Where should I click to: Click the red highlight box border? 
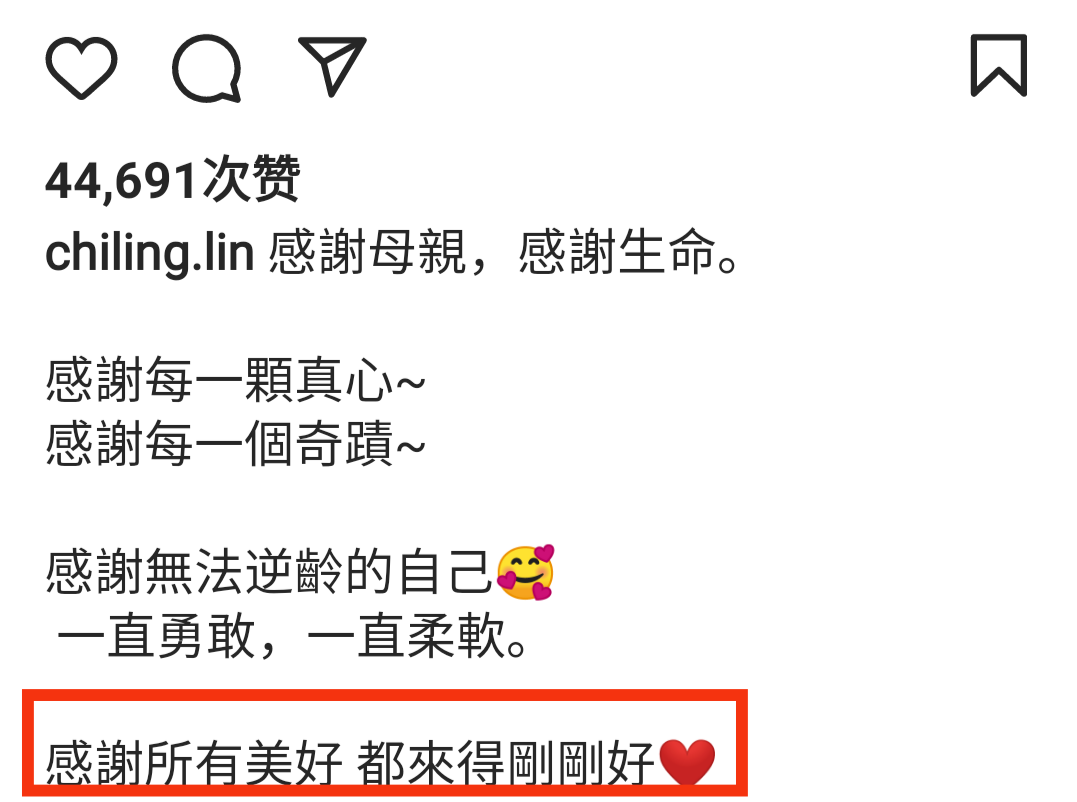coord(385,695)
